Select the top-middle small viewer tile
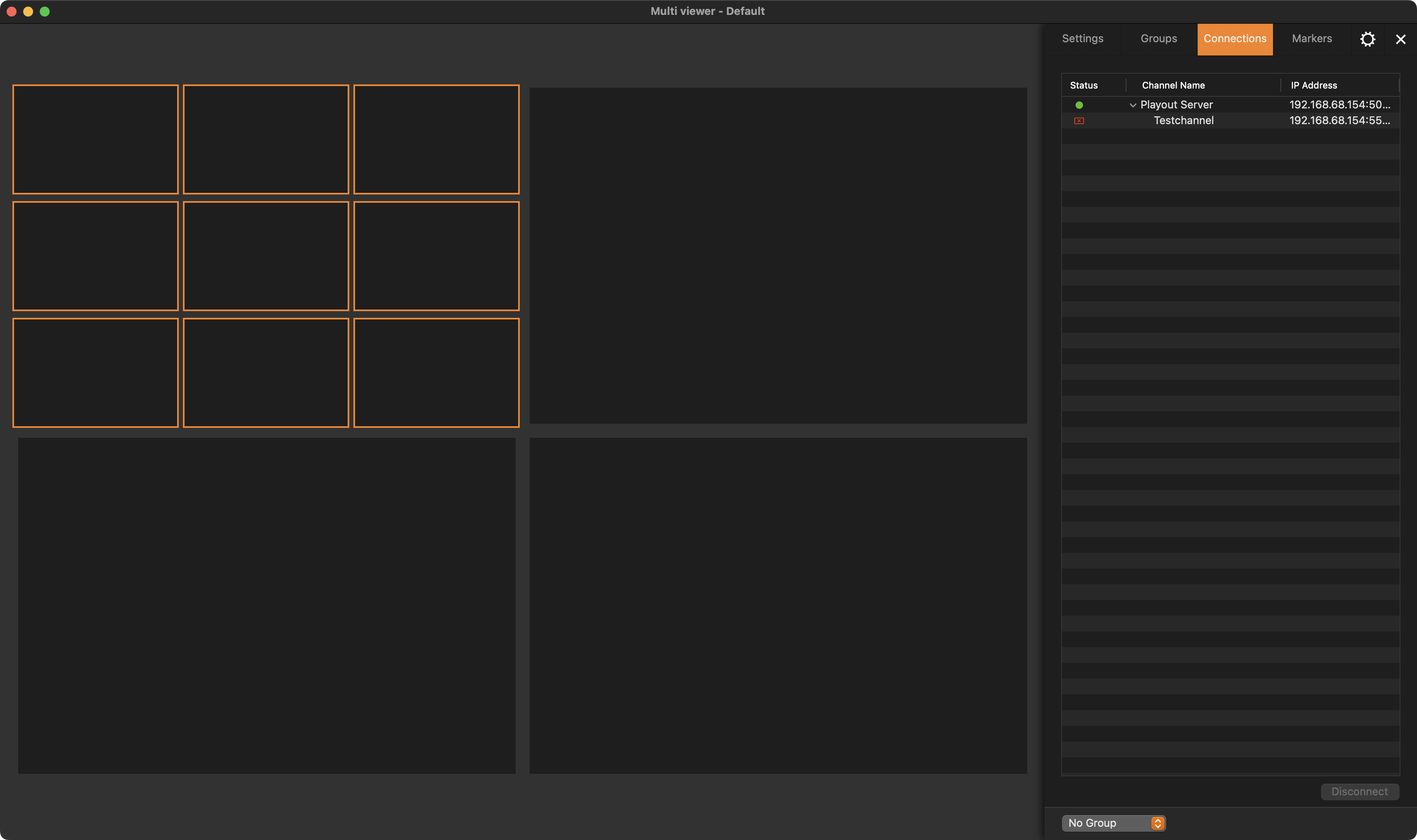This screenshot has width=1417, height=840. [266, 139]
